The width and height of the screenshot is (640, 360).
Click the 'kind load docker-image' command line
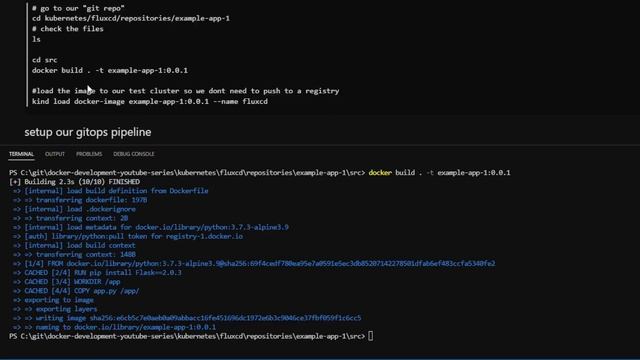[150, 101]
